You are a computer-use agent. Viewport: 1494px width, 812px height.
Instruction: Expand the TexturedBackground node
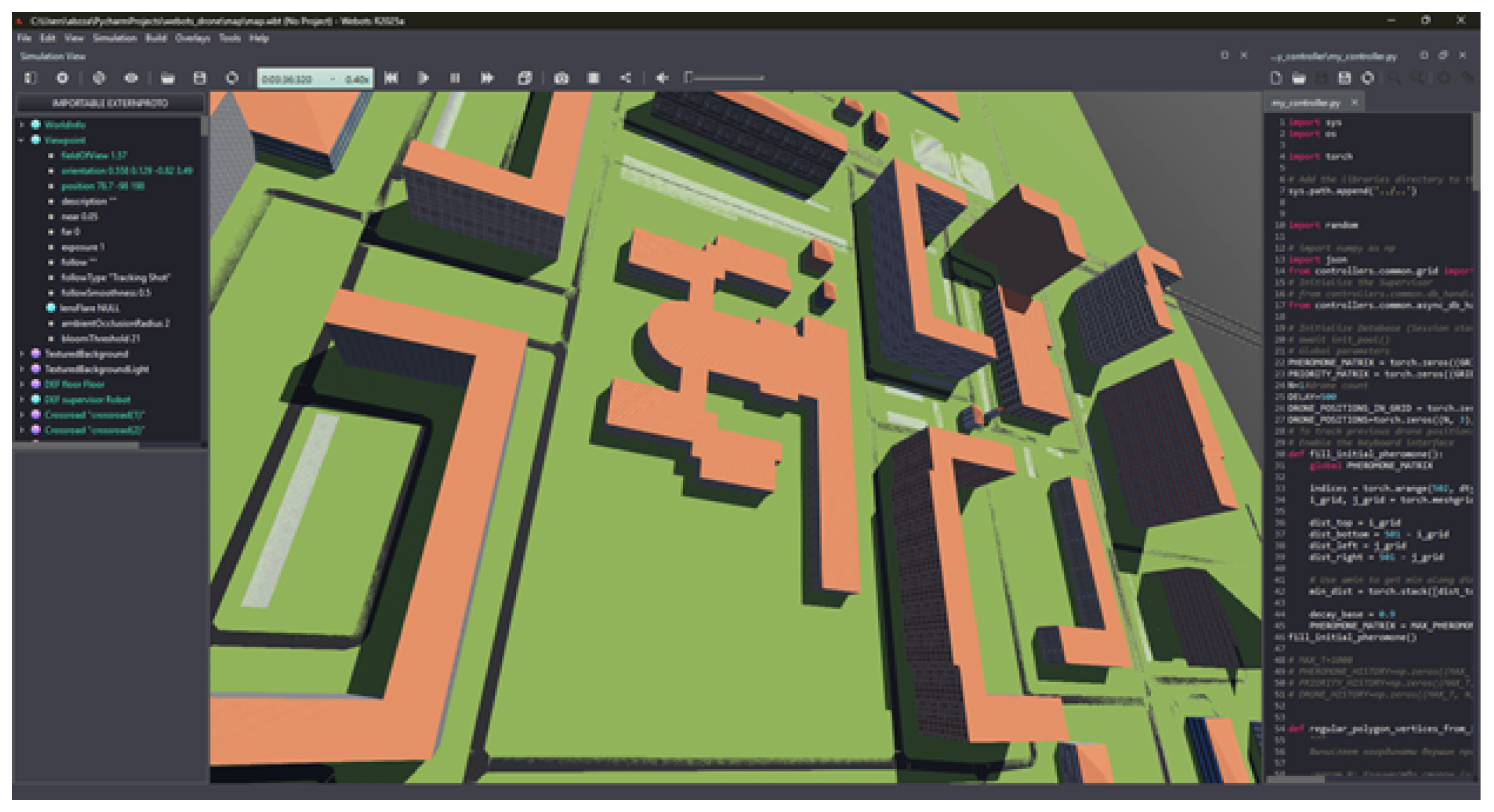pos(22,354)
